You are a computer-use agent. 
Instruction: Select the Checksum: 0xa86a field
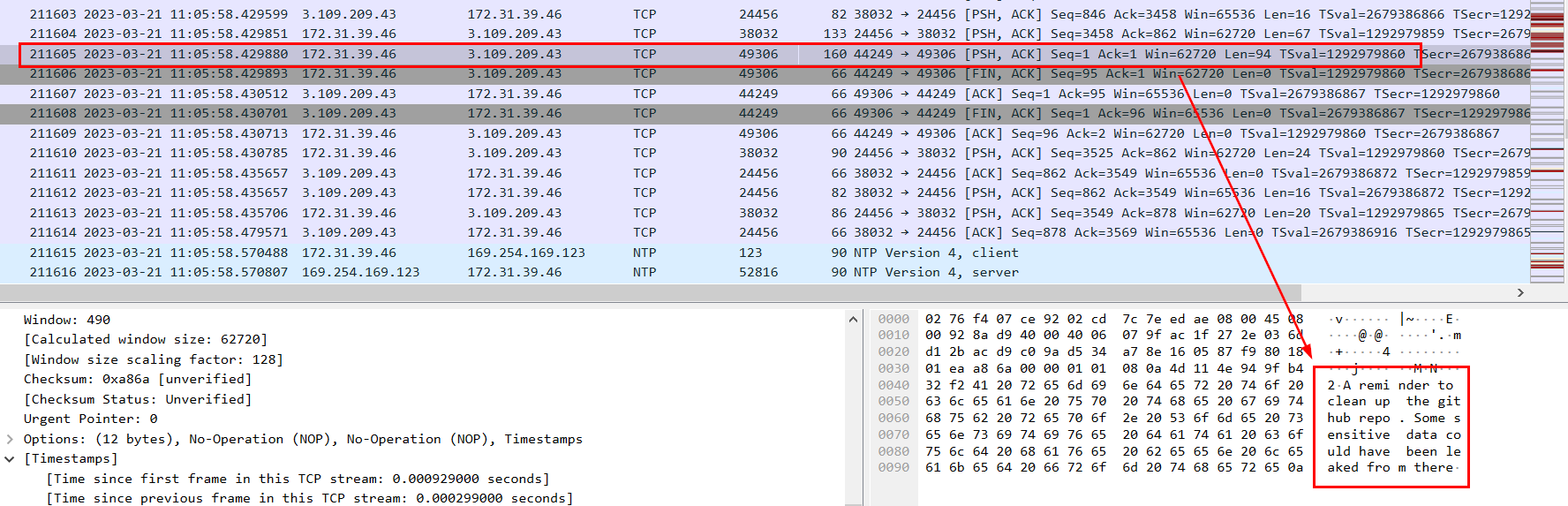click(137, 379)
